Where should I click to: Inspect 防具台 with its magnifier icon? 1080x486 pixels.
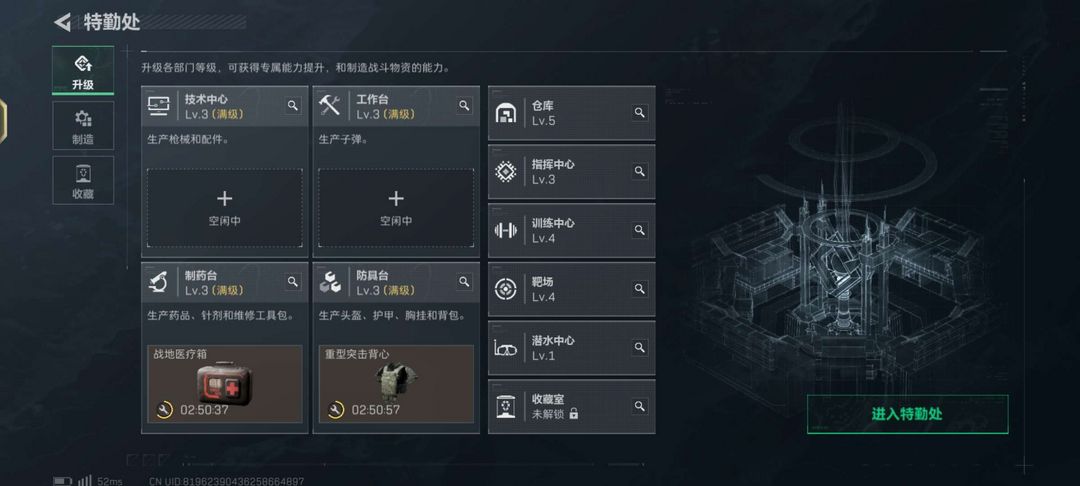[464, 282]
